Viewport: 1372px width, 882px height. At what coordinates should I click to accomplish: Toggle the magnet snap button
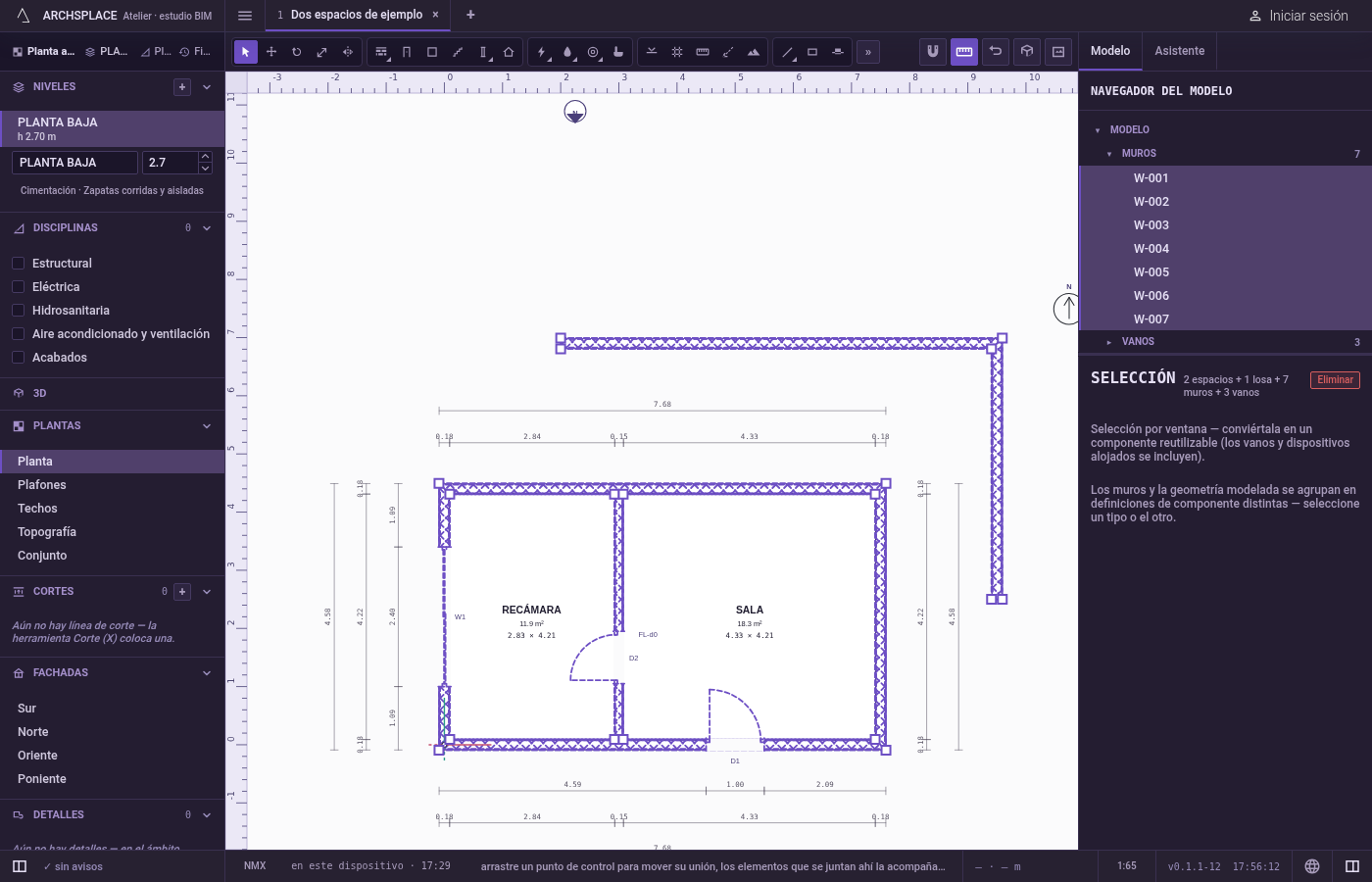(x=933, y=52)
